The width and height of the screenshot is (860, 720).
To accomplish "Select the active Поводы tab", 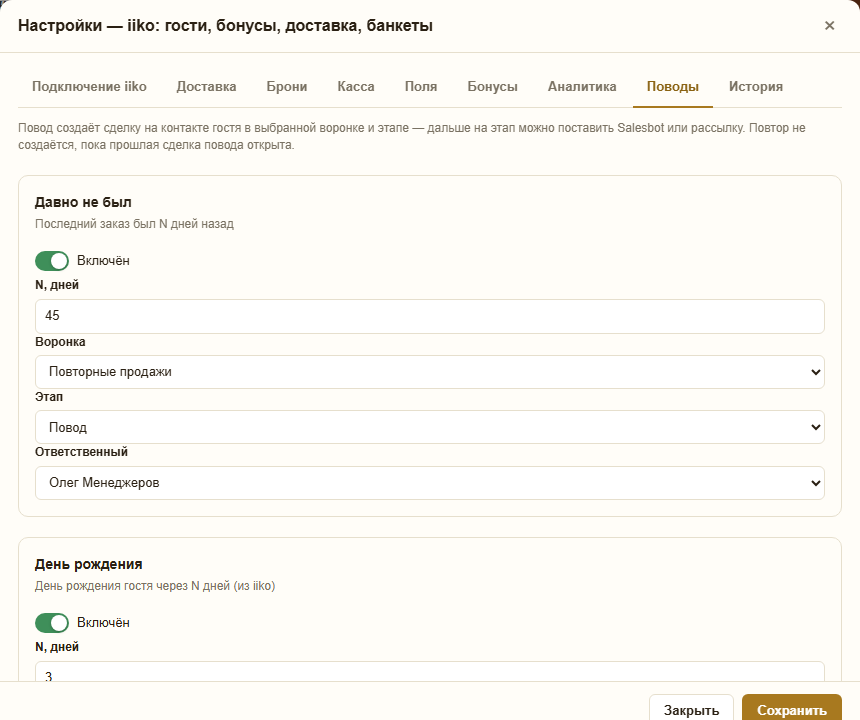I will 672,87.
